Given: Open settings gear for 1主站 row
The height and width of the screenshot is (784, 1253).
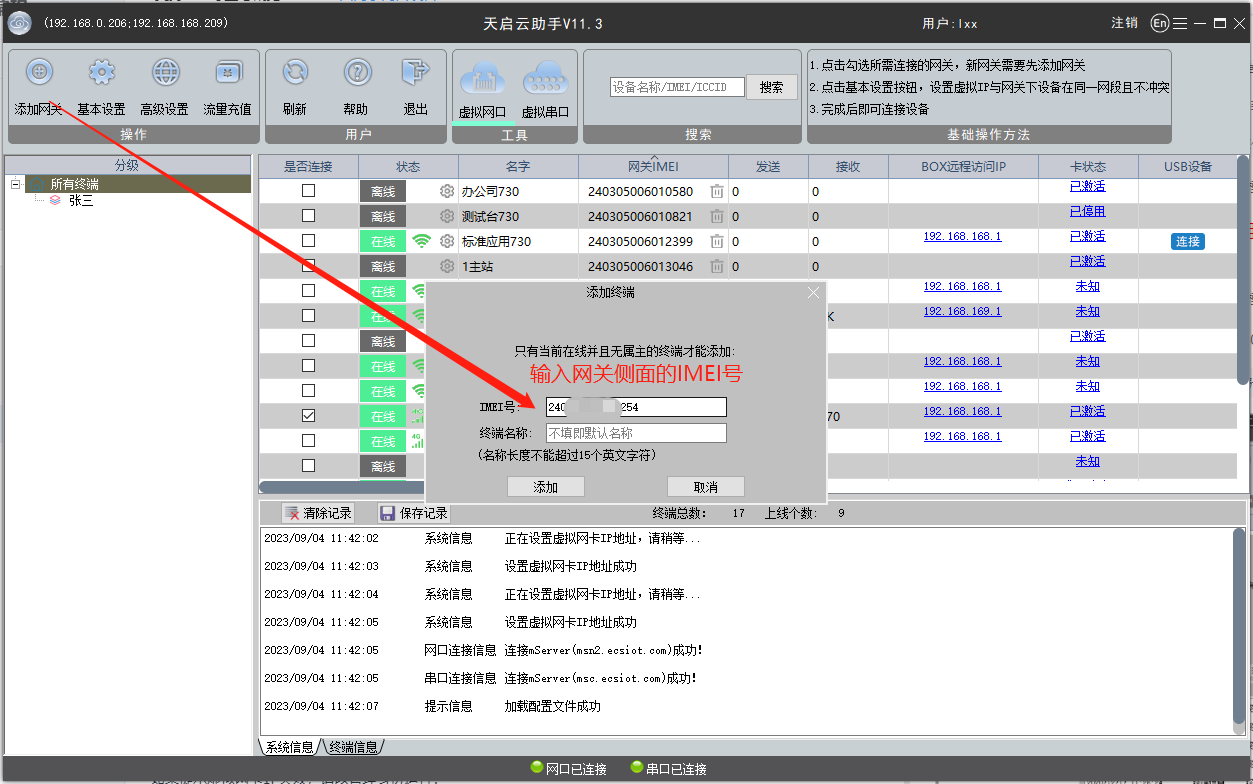Looking at the screenshot, I should [x=447, y=266].
